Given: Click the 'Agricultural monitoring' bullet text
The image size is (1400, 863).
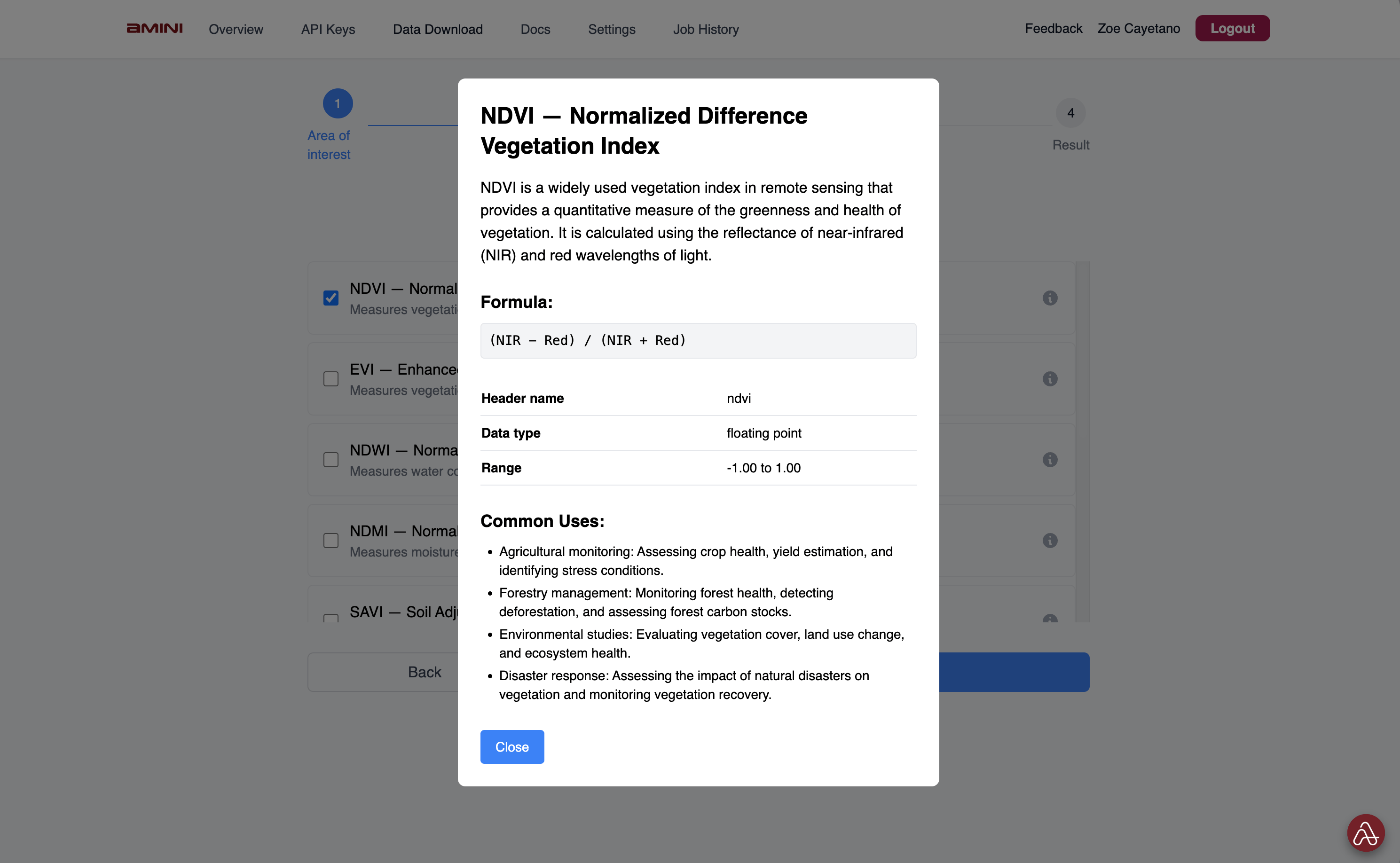Looking at the screenshot, I should [x=696, y=561].
